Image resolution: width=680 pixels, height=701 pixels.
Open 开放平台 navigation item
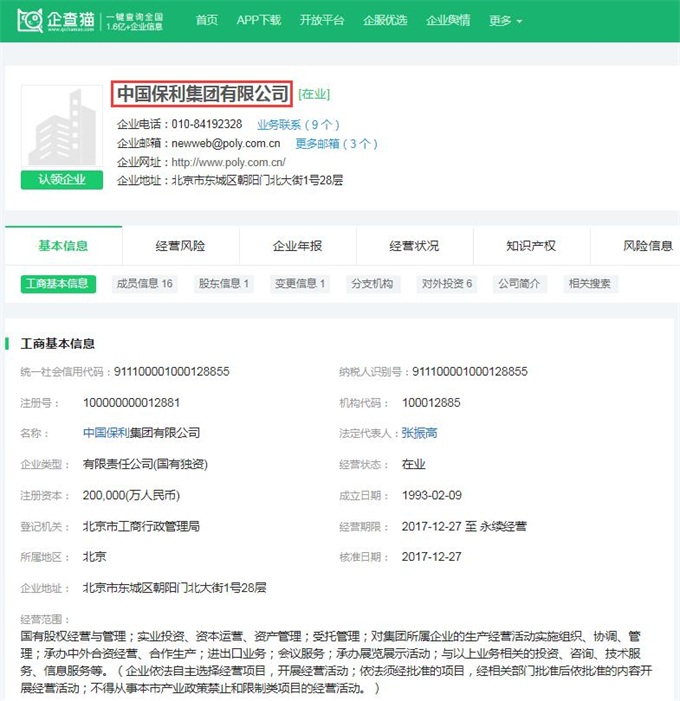(x=321, y=20)
